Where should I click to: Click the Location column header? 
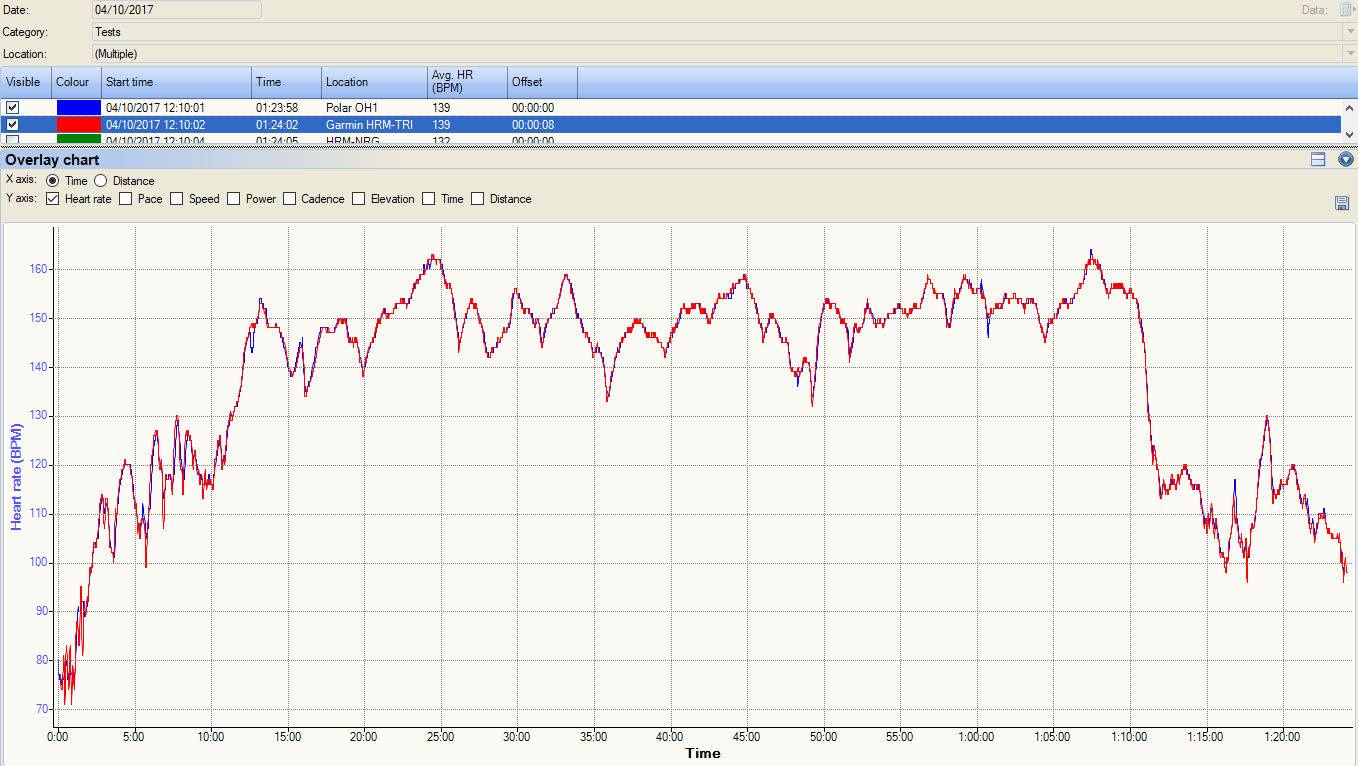[x=374, y=82]
